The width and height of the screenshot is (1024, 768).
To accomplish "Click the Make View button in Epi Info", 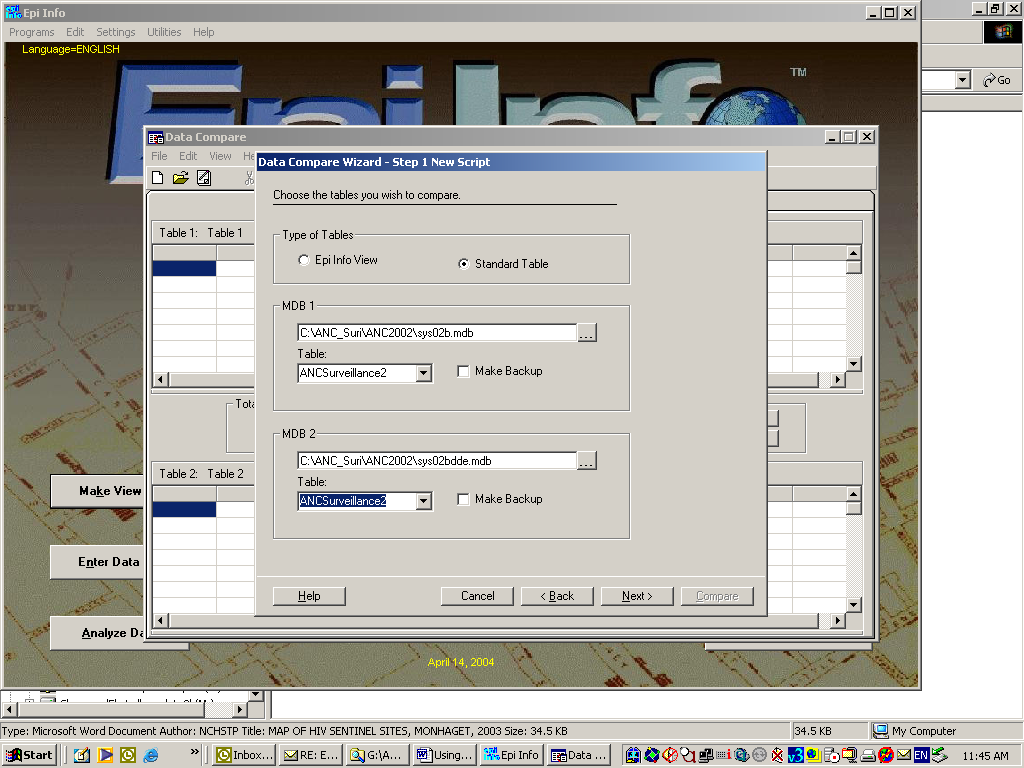I will [97, 491].
